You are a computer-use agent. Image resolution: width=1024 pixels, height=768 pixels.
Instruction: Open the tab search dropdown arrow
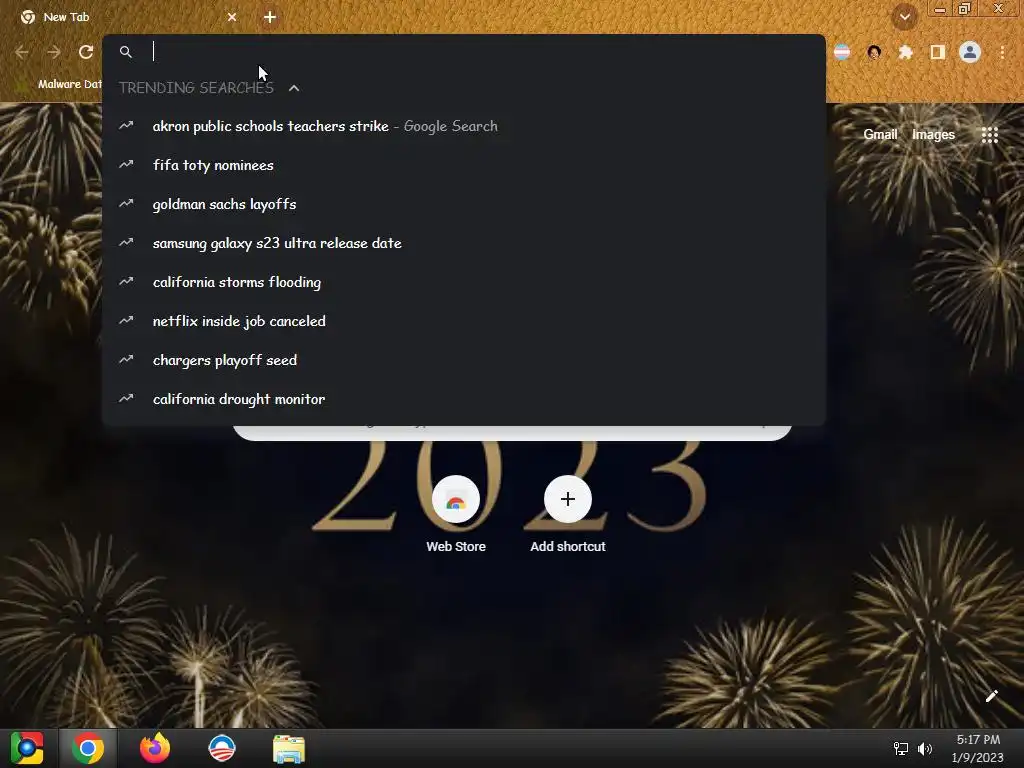coord(905,17)
